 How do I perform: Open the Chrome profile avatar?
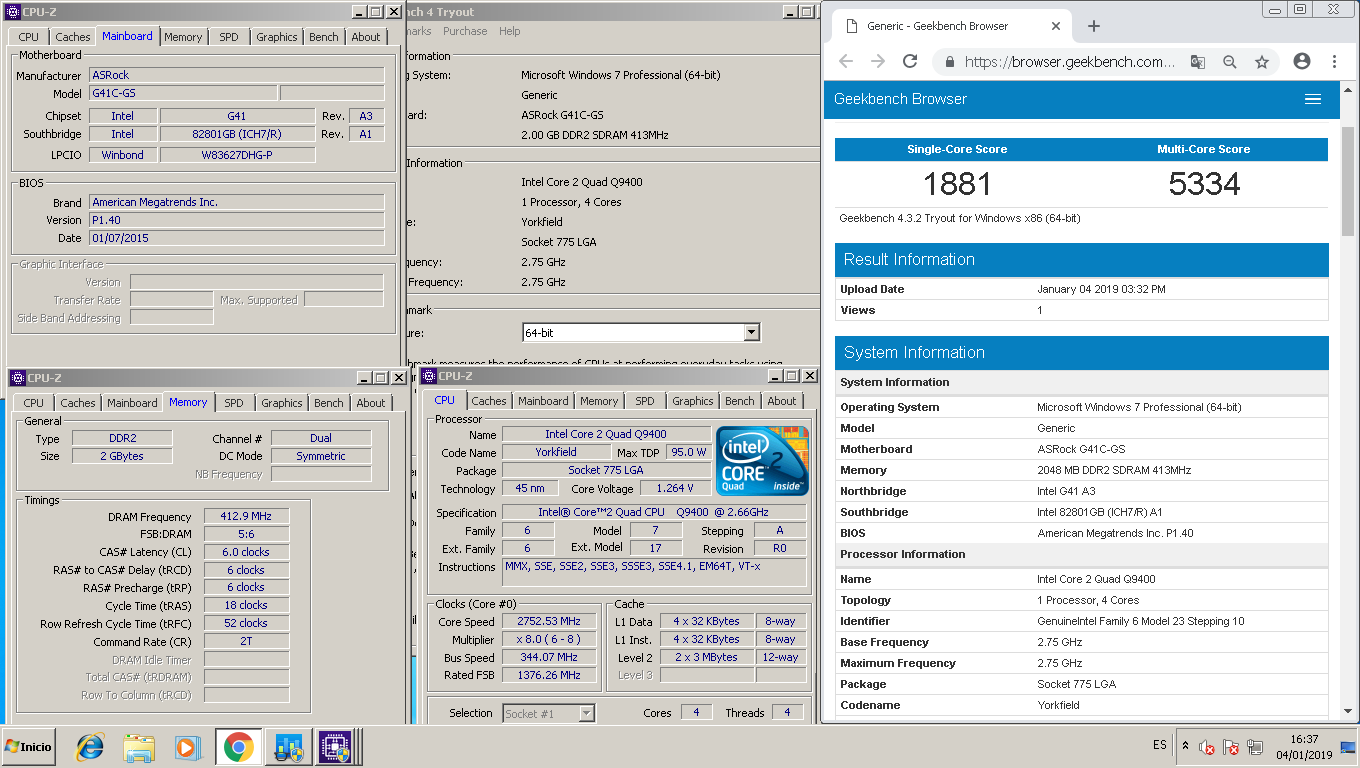[x=1302, y=61]
